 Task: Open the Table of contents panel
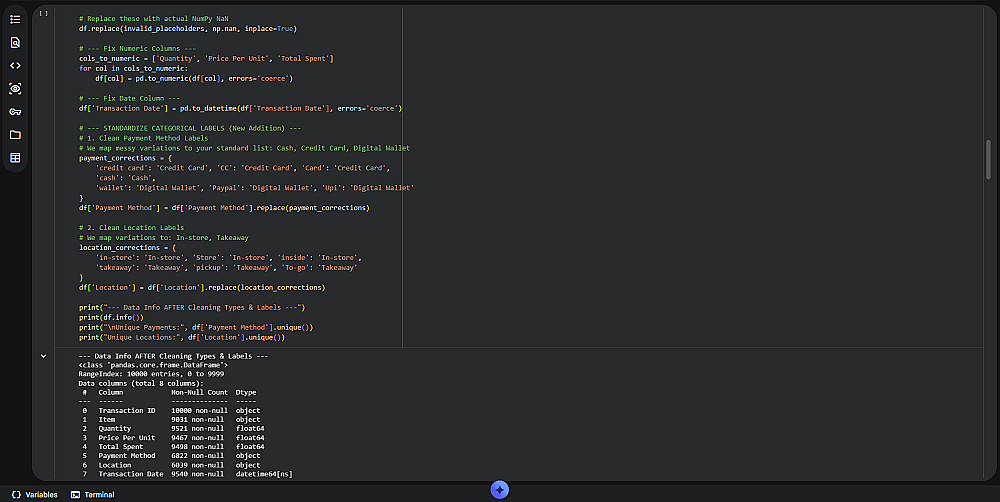pyautogui.click(x=15, y=19)
